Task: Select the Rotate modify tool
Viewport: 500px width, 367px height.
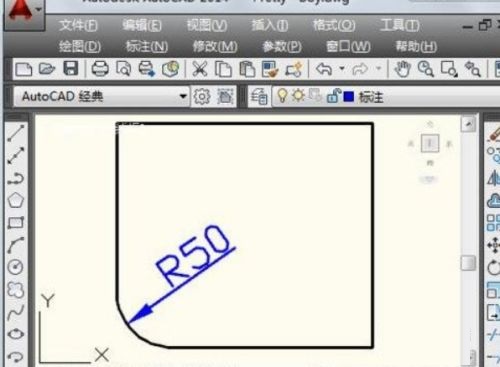Action: (493, 268)
